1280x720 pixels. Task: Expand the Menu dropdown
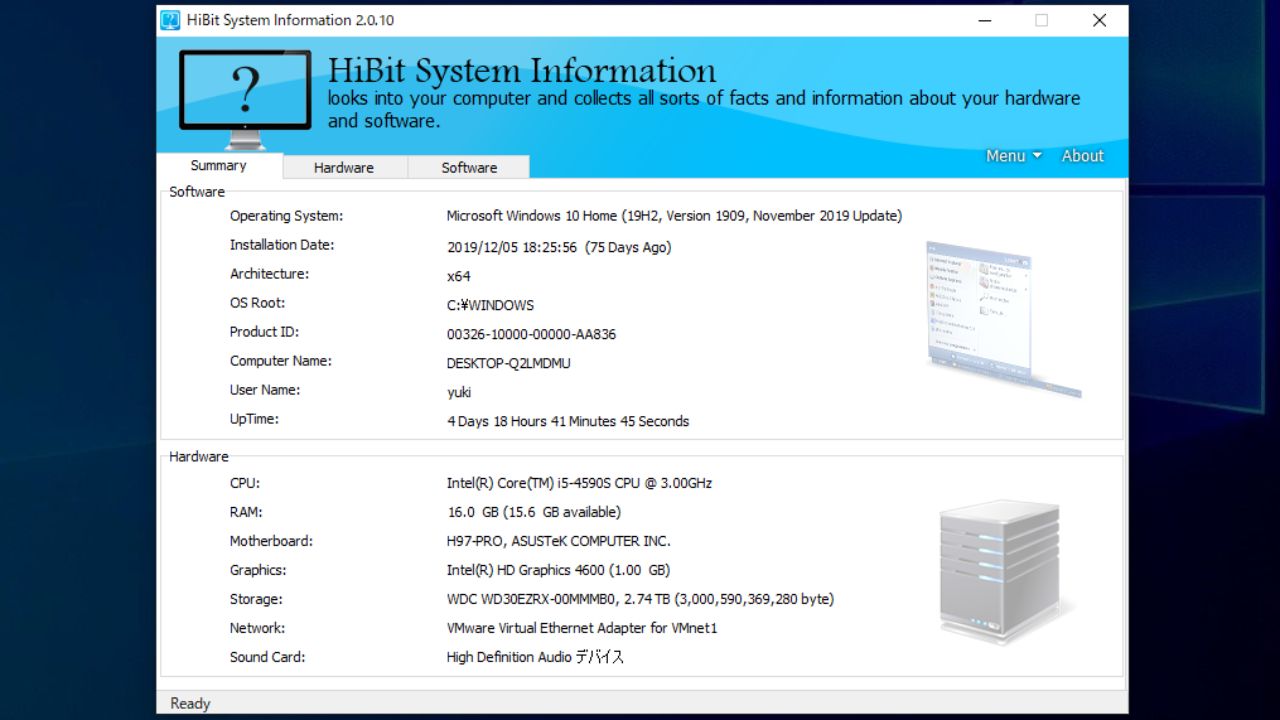coord(1014,156)
